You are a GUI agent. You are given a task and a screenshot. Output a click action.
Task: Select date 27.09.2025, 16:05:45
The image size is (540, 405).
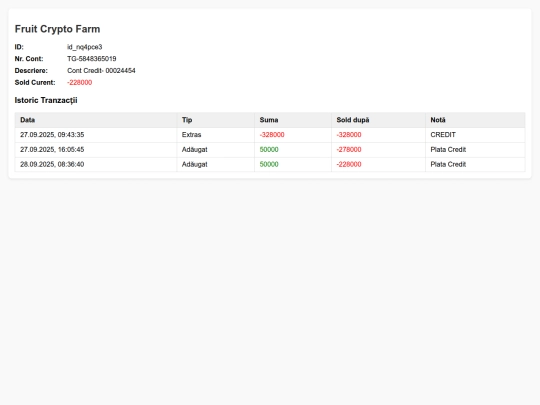pos(52,149)
